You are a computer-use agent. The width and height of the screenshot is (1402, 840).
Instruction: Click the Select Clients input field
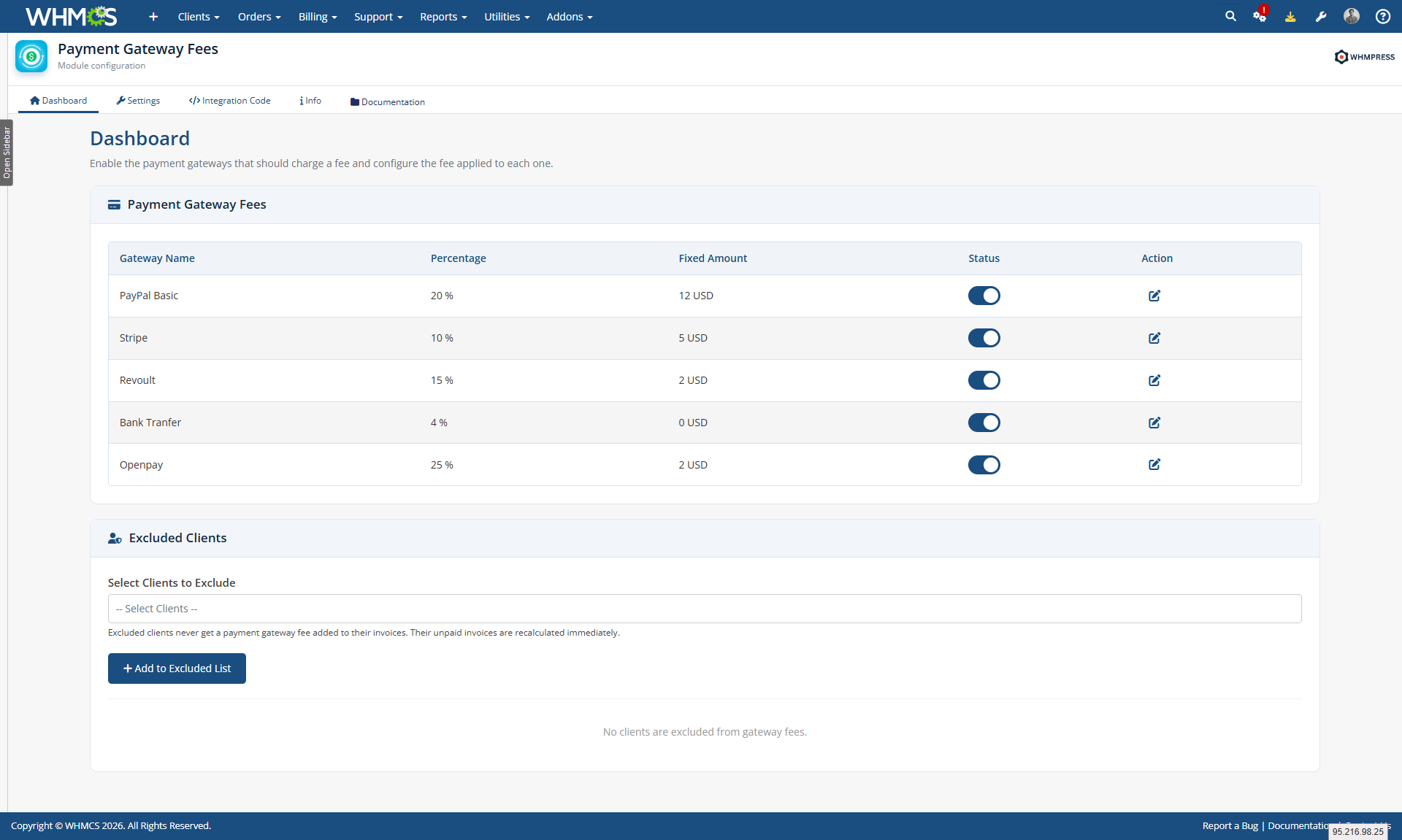[x=705, y=609]
